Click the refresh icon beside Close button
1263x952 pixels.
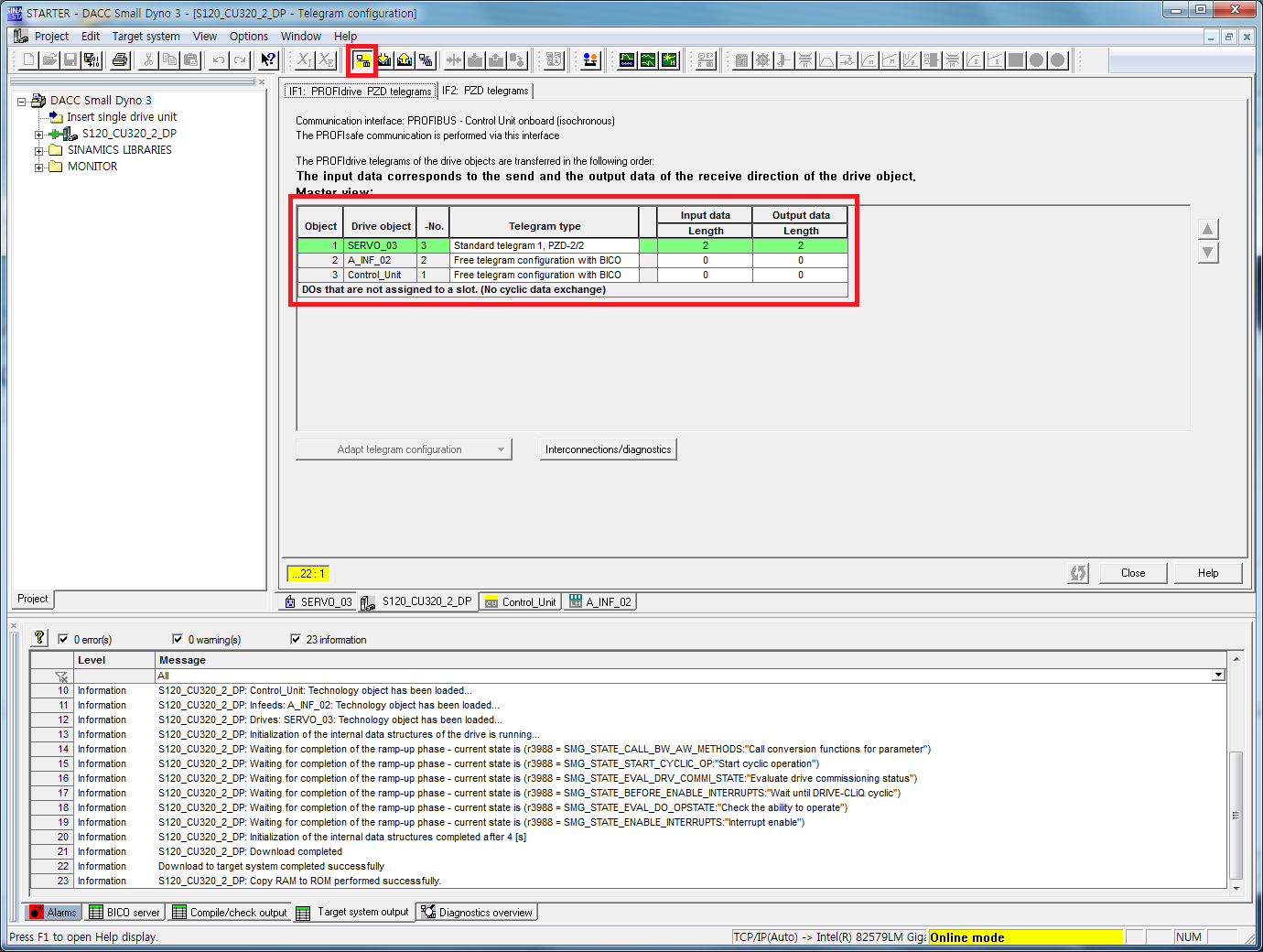(1078, 573)
